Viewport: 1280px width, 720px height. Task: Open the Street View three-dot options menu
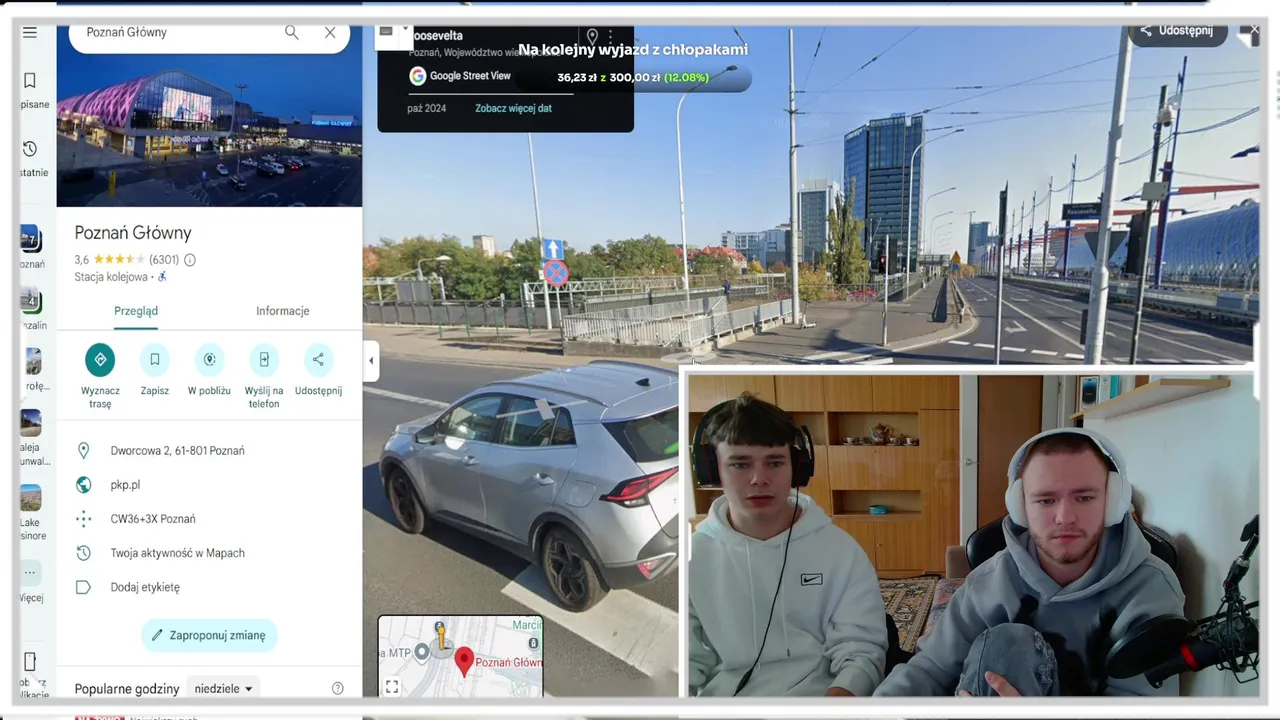610,37
